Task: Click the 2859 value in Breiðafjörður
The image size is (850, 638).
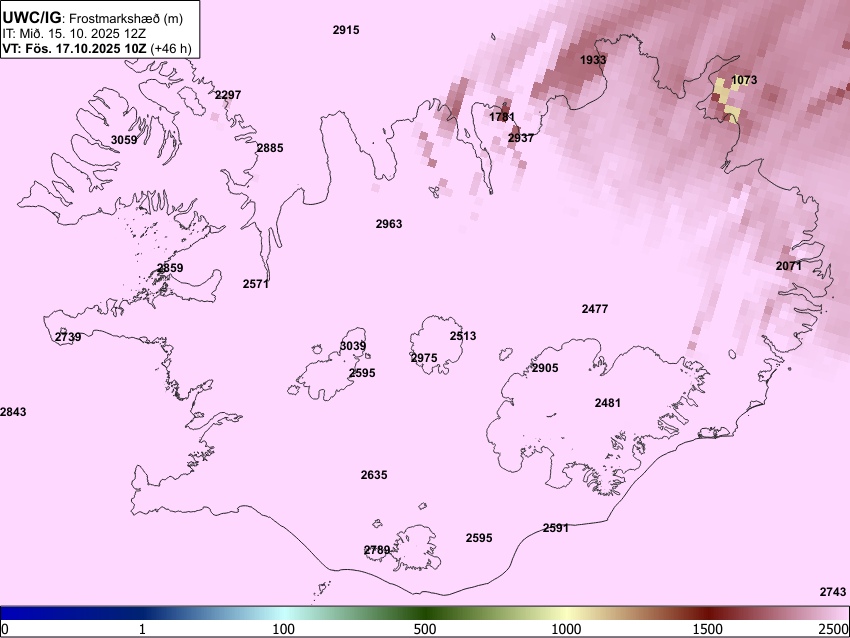Action: click(170, 268)
